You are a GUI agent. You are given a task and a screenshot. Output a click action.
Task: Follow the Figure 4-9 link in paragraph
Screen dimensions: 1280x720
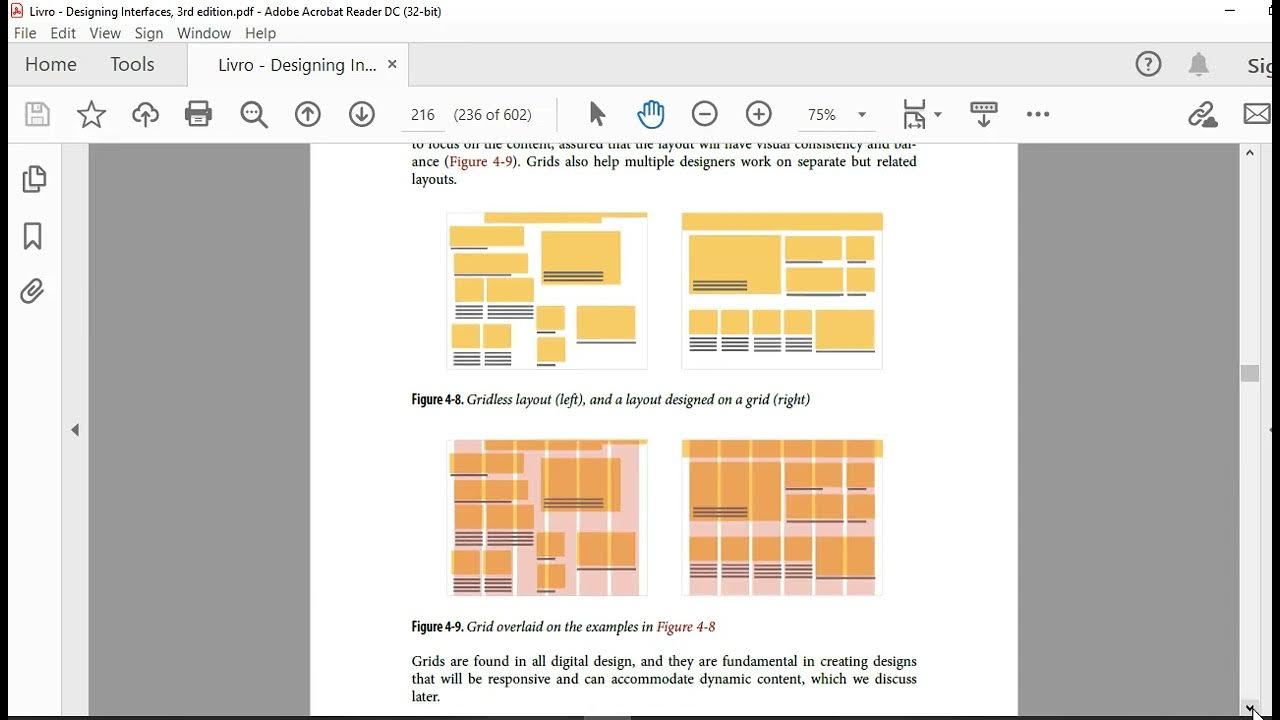pos(481,161)
